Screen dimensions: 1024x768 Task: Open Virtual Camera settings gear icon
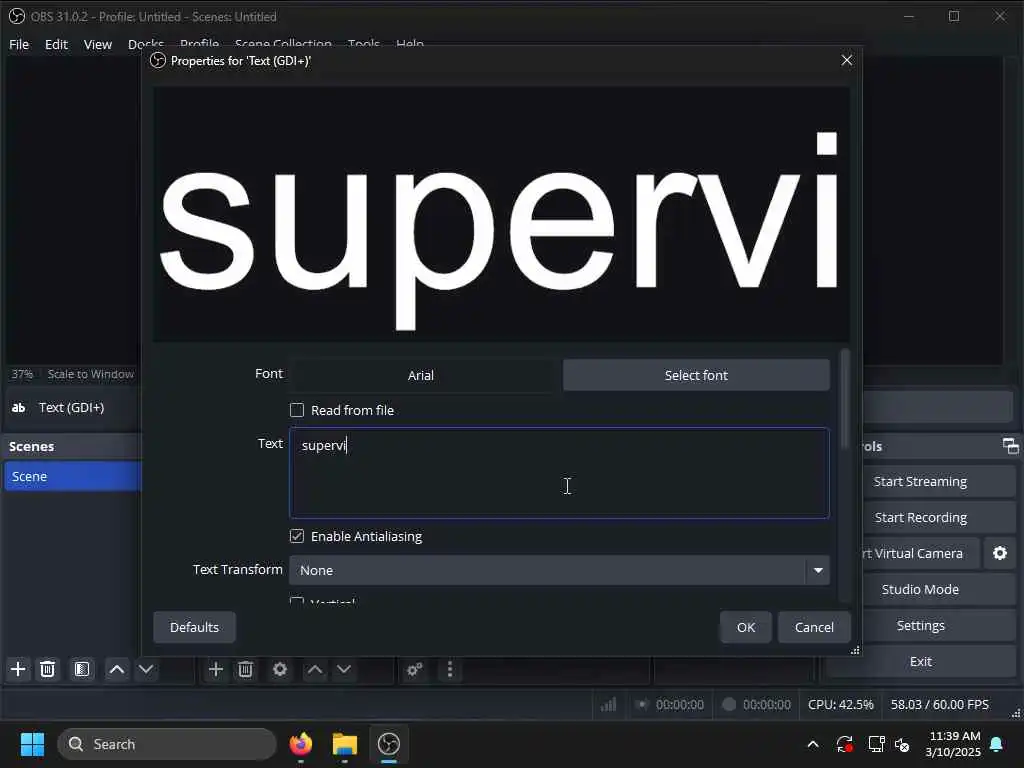pos(1000,553)
